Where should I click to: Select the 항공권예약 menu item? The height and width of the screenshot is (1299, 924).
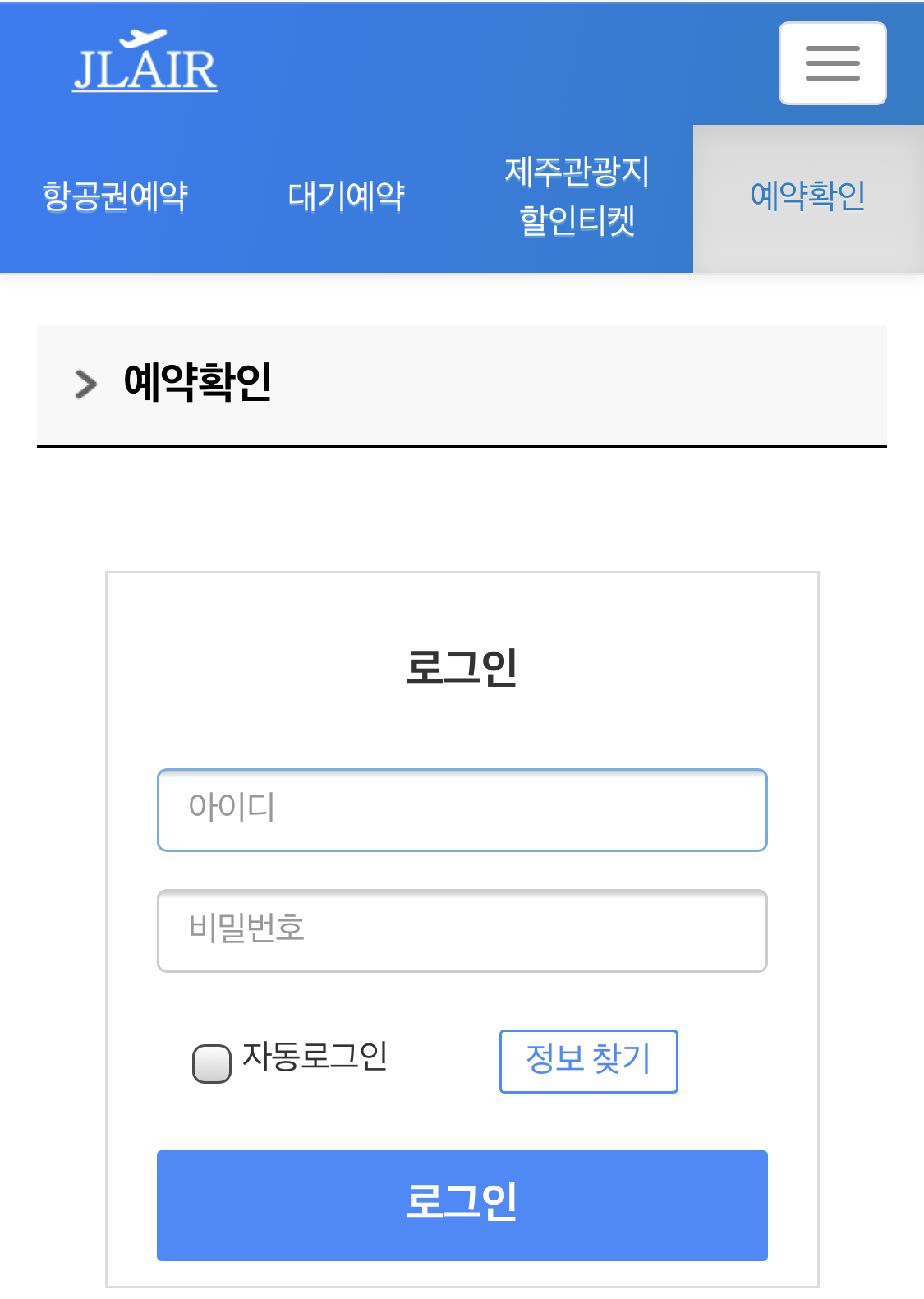click(x=113, y=197)
